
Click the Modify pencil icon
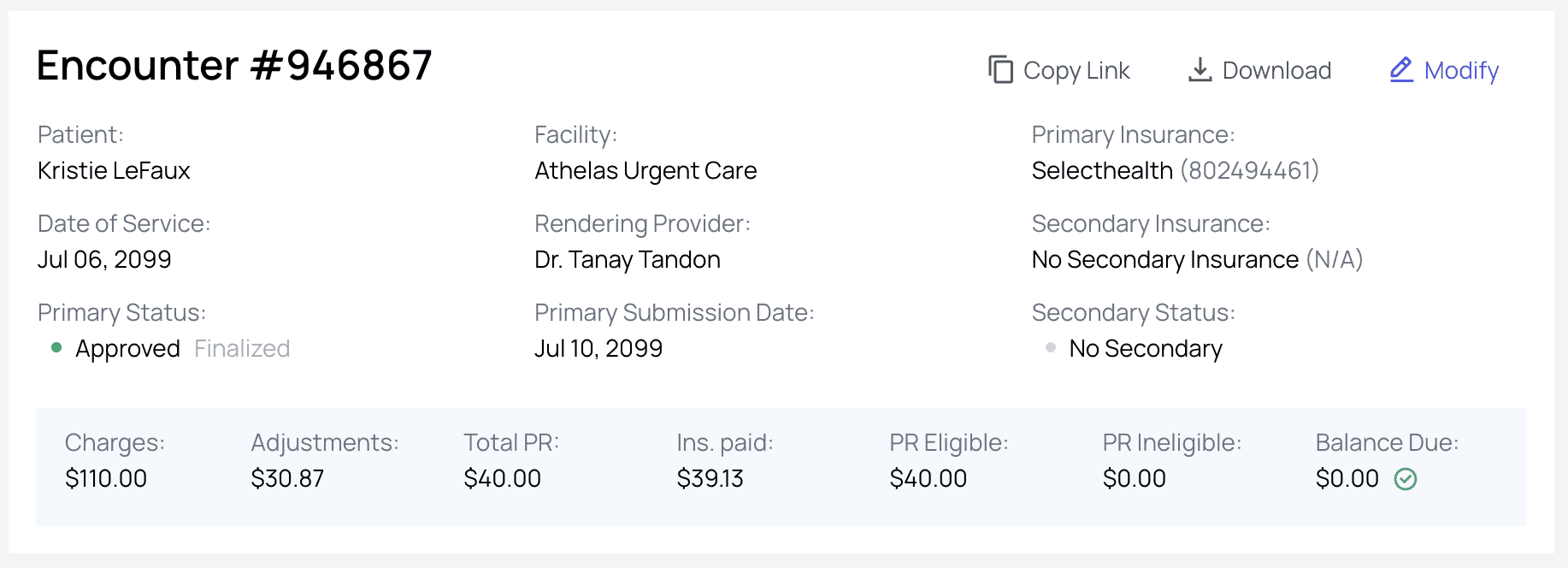1401,69
